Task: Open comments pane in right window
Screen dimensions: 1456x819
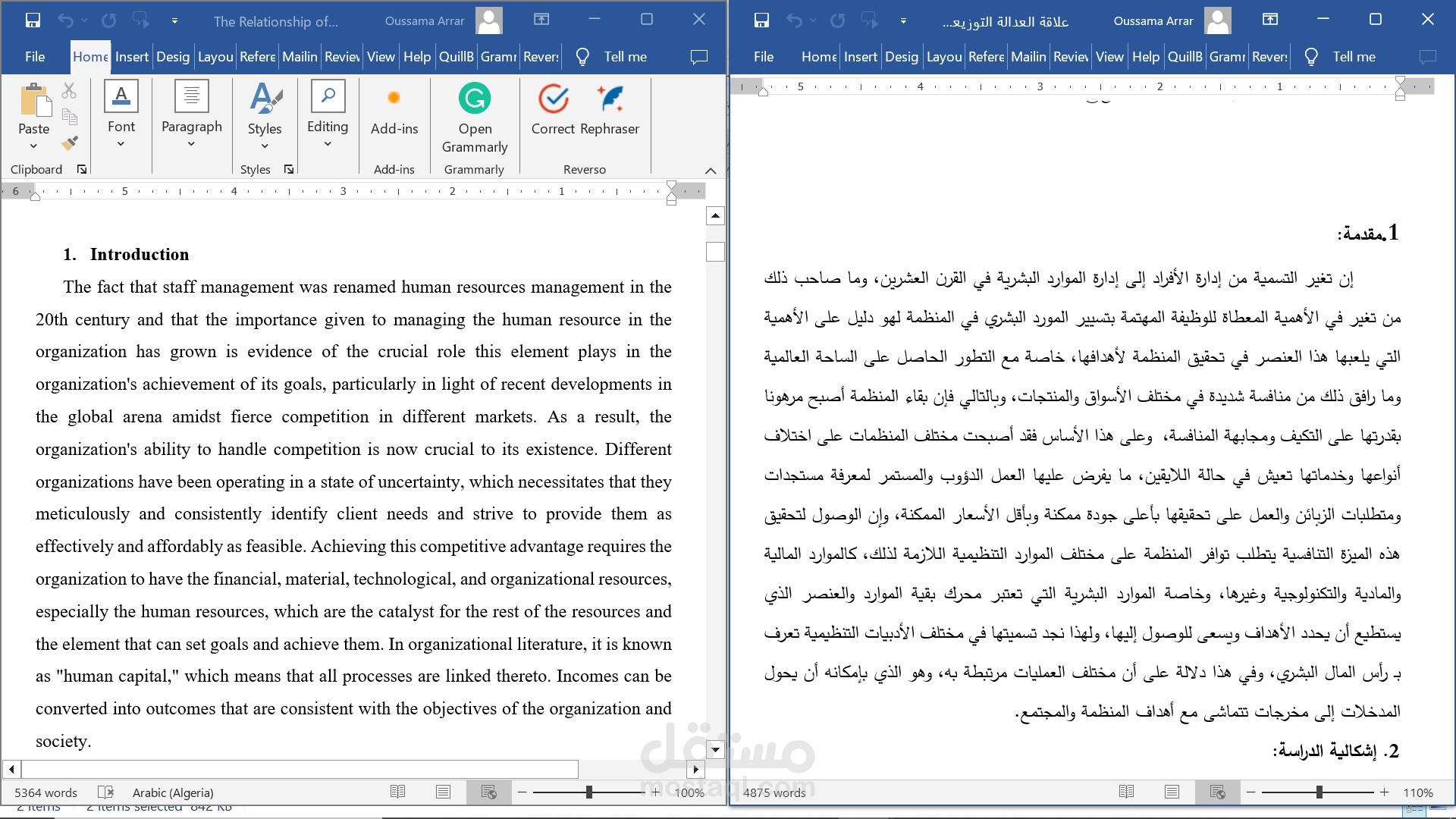Action: [x=1428, y=57]
